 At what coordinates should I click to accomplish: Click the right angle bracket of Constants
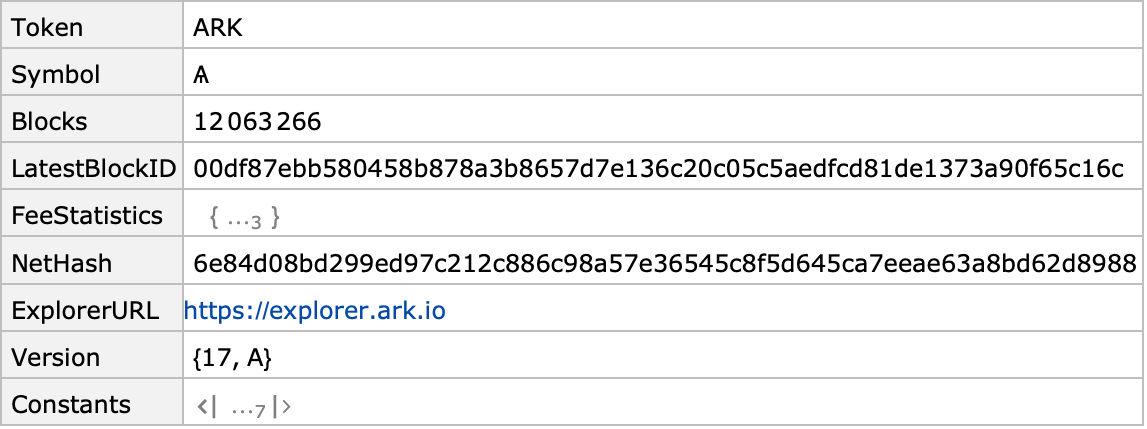click(282, 406)
